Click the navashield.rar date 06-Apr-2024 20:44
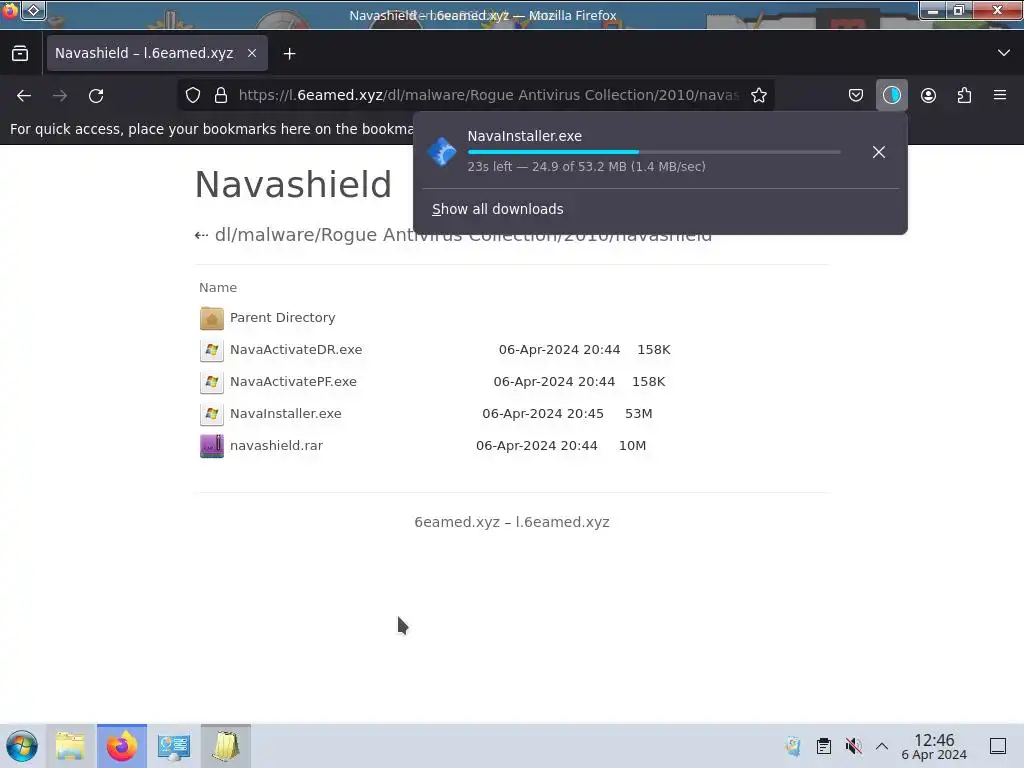This screenshot has width=1024, height=768. (x=536, y=445)
